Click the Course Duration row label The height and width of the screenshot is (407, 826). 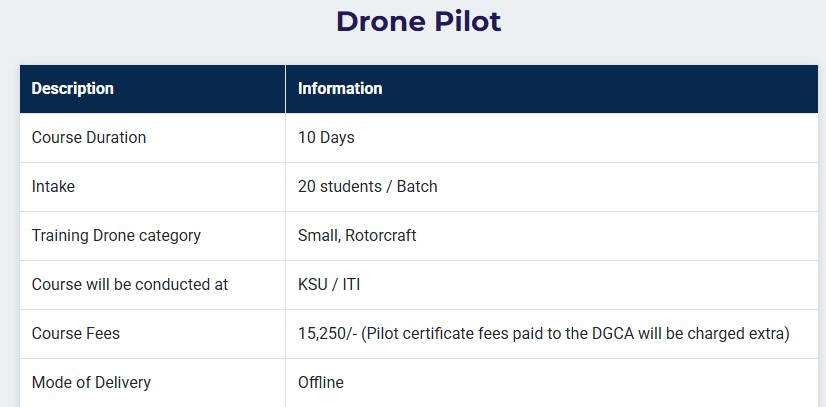tap(89, 138)
